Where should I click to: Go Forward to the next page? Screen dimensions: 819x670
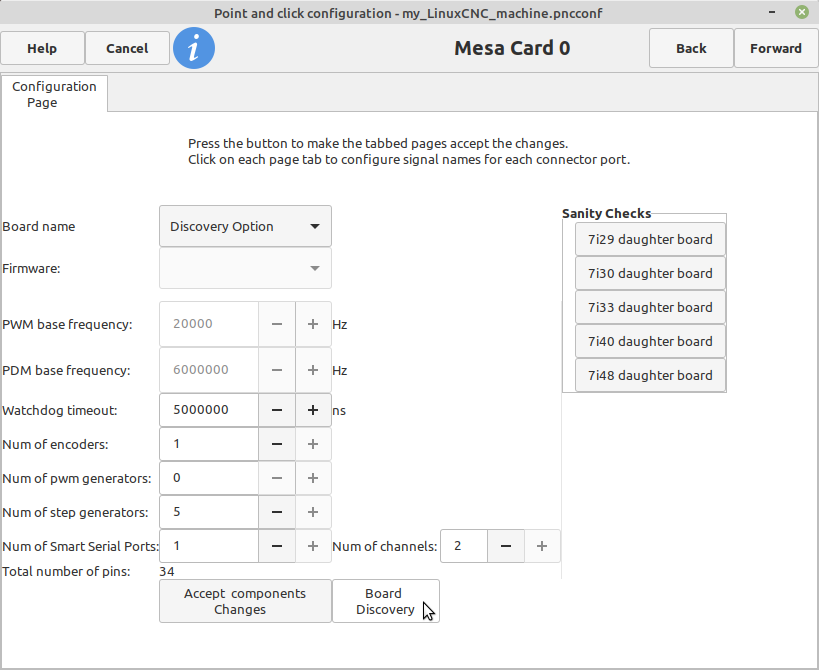coord(776,49)
